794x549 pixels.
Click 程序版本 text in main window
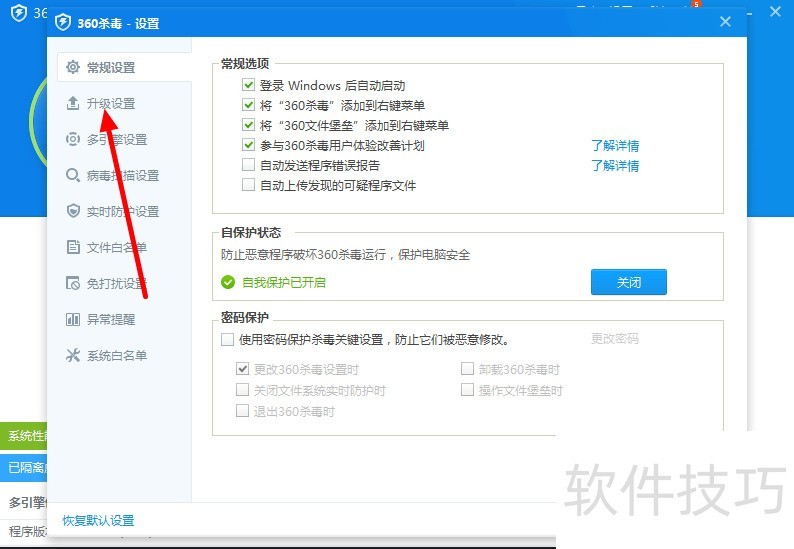pyautogui.click(x=28, y=531)
